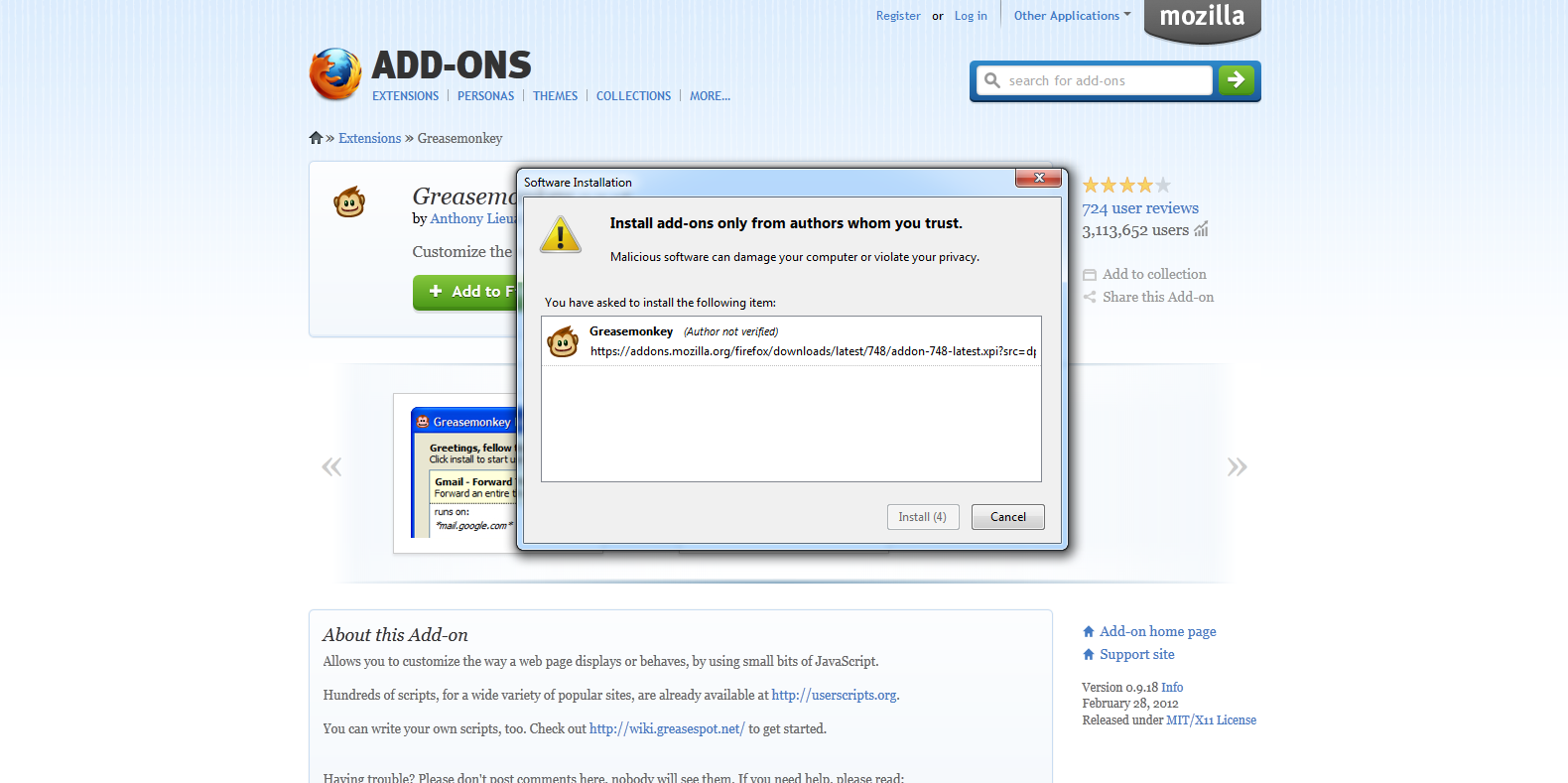
Task: Visit the userscripts.org link
Action: (834, 696)
